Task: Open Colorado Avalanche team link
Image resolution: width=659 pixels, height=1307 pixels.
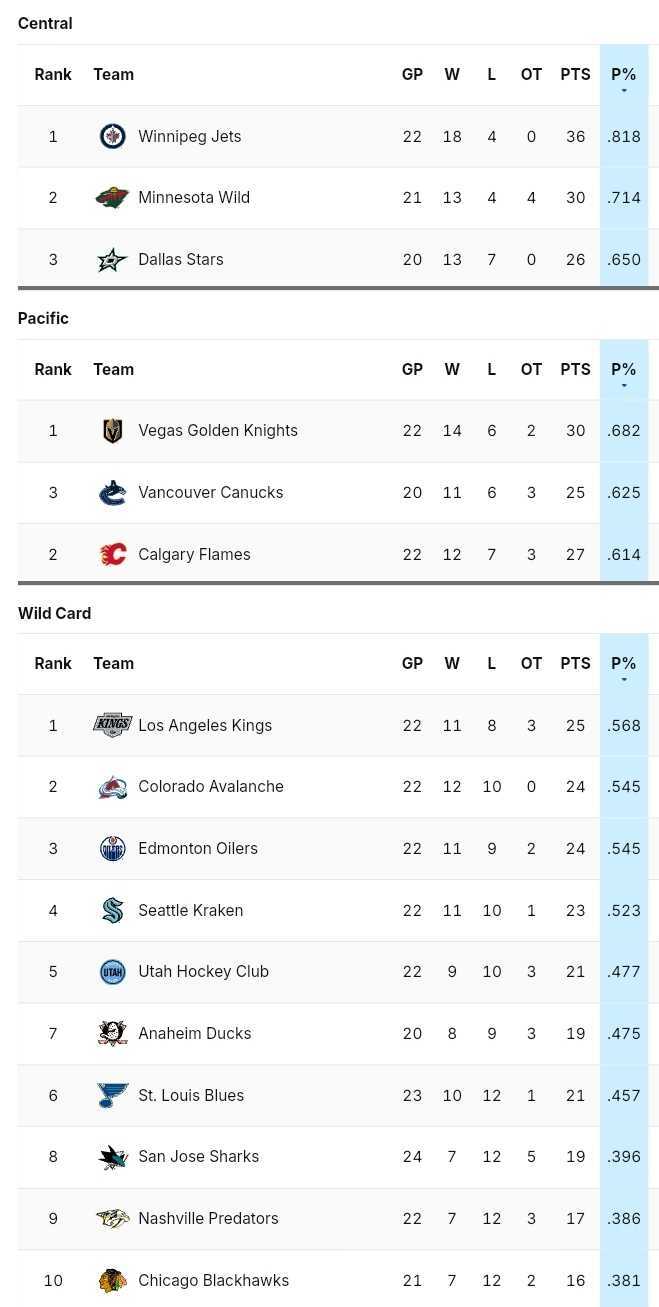Action: coord(211,787)
